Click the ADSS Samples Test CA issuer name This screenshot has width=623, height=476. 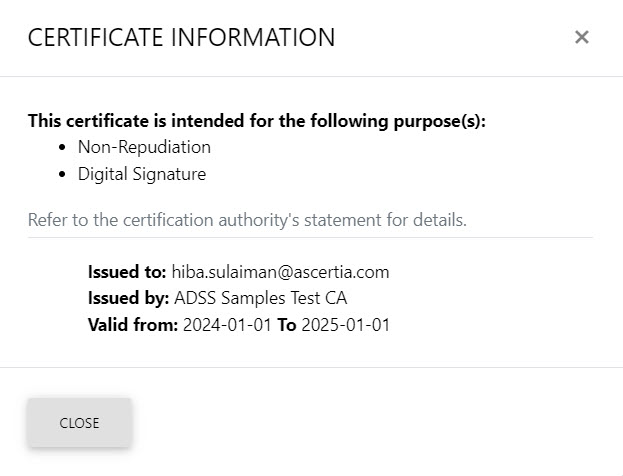point(260,298)
